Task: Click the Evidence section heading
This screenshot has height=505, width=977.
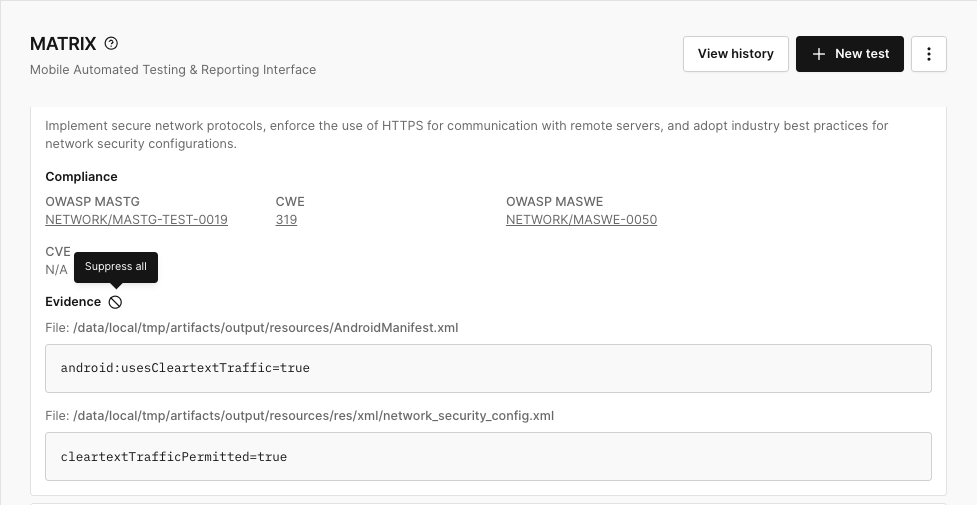Action: coord(73,302)
